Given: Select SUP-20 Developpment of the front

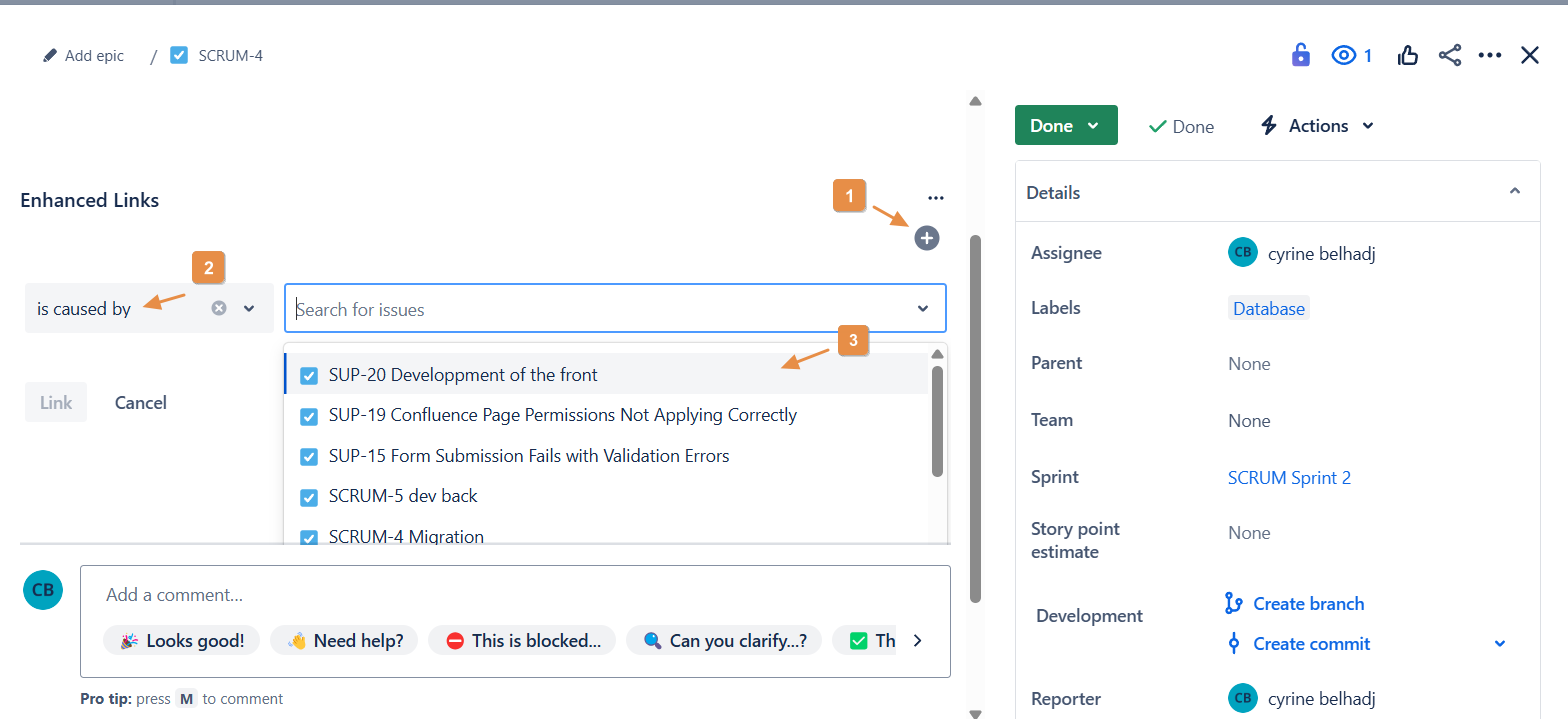Looking at the screenshot, I should tap(463, 375).
